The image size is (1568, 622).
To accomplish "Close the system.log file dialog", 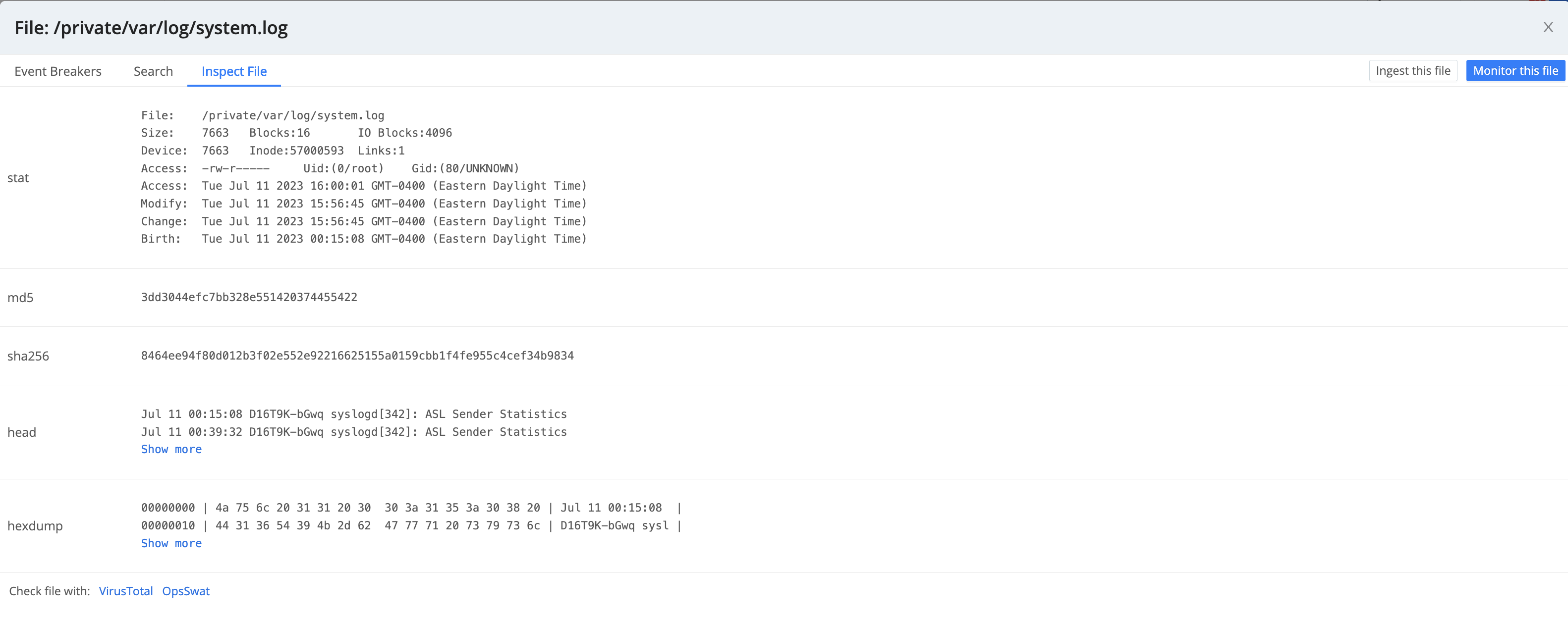I will (1548, 27).
